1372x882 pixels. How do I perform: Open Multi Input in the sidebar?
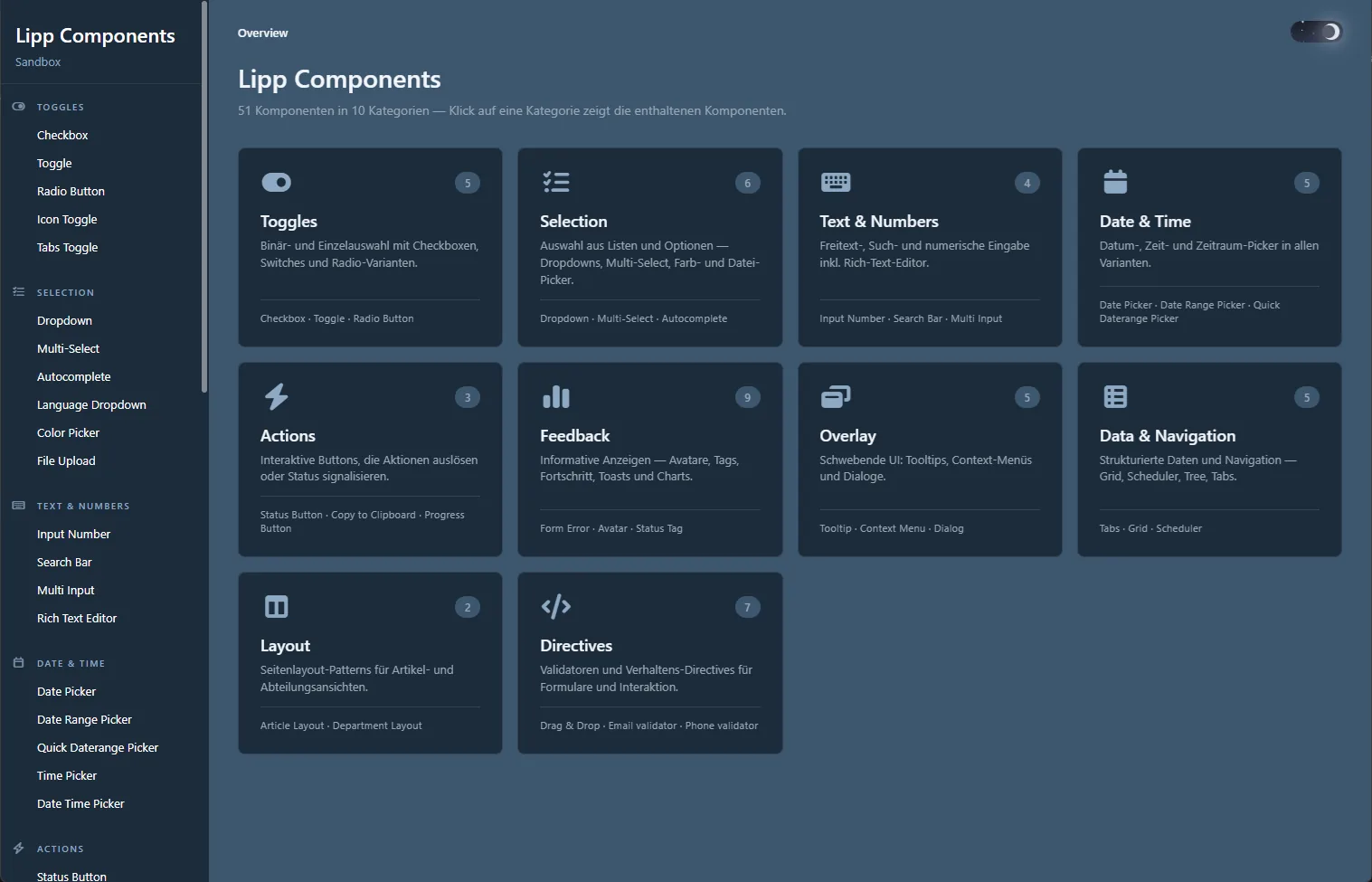tap(65, 590)
